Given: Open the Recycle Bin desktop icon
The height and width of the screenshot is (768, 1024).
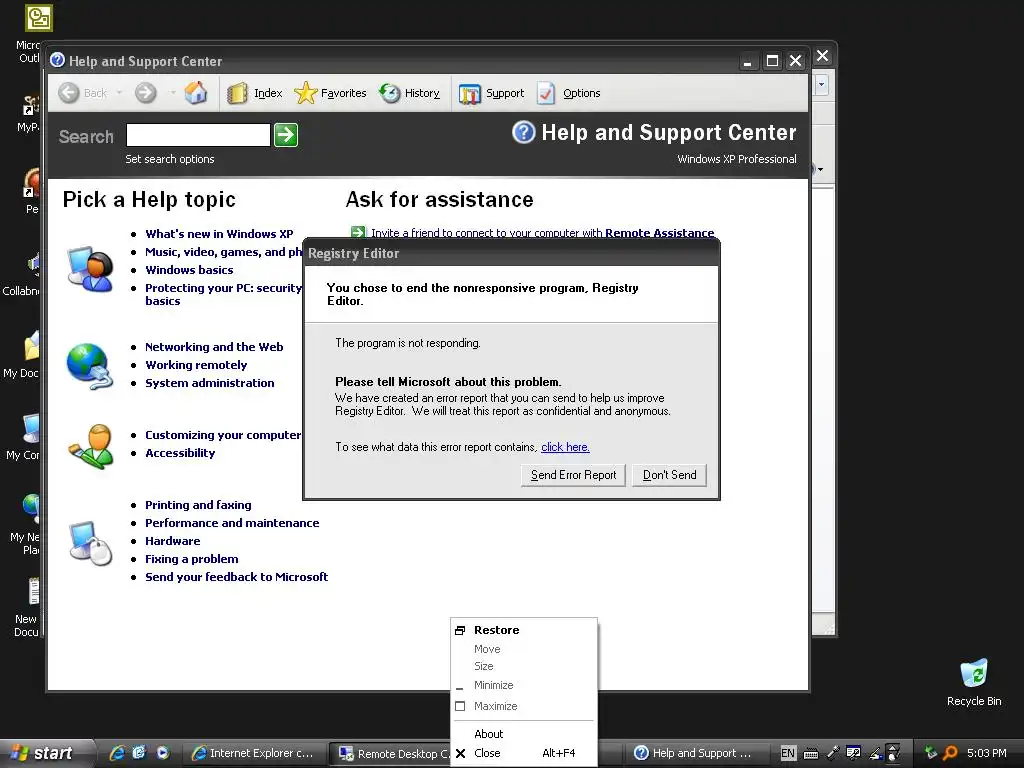Looking at the screenshot, I should pyautogui.click(x=974, y=682).
